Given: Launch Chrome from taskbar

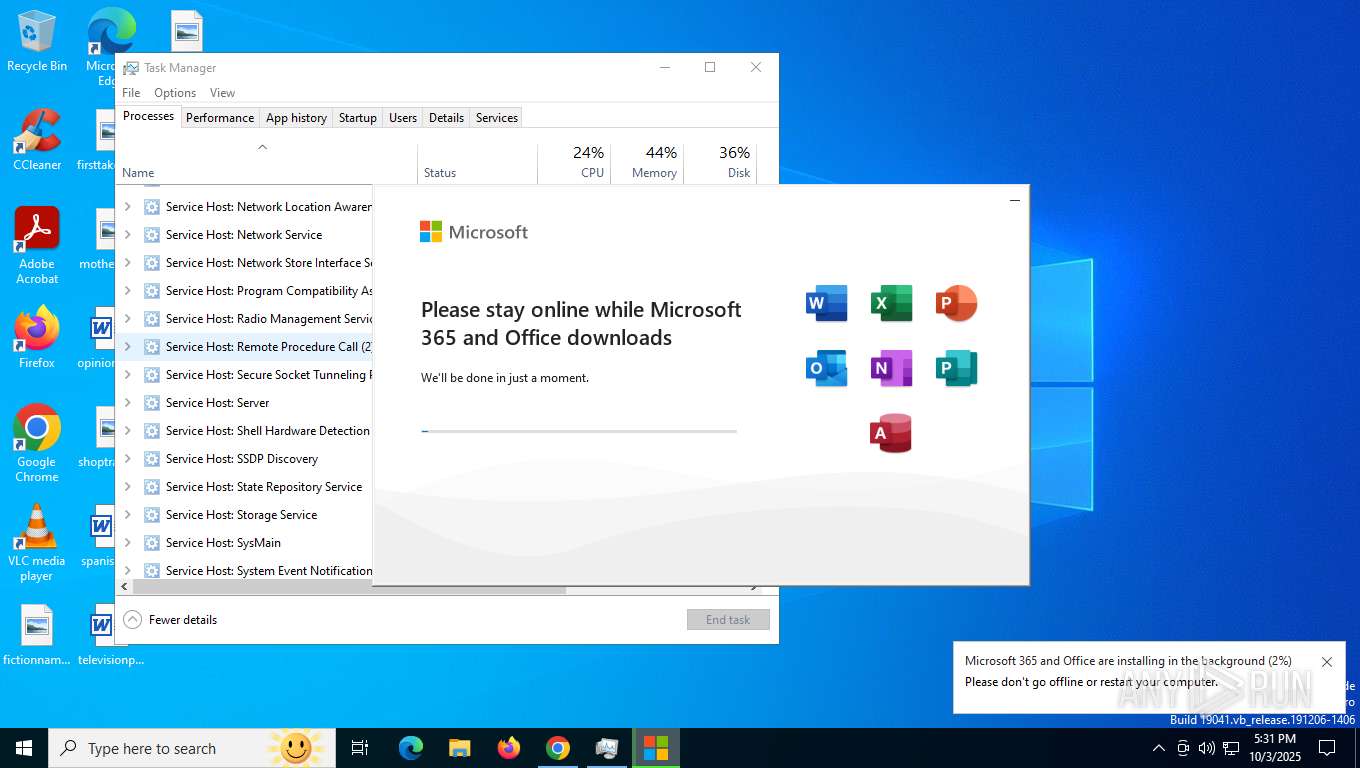Looking at the screenshot, I should pyautogui.click(x=558, y=748).
